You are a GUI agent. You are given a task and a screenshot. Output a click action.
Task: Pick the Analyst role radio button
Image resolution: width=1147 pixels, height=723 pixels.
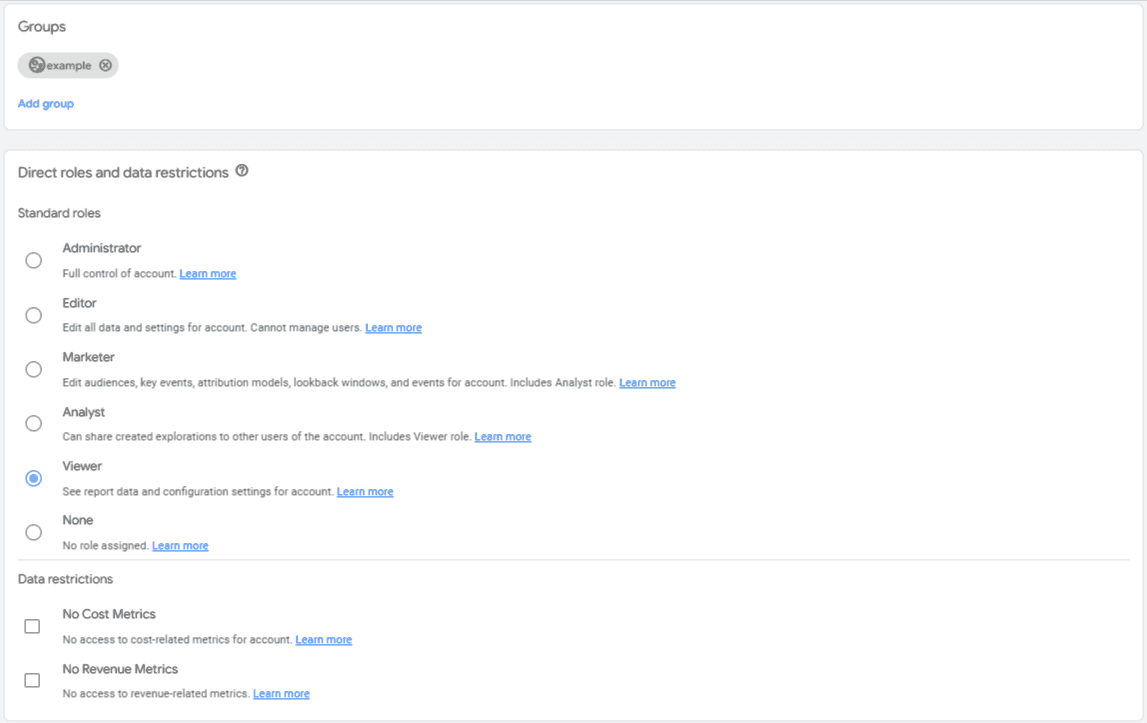click(34, 424)
